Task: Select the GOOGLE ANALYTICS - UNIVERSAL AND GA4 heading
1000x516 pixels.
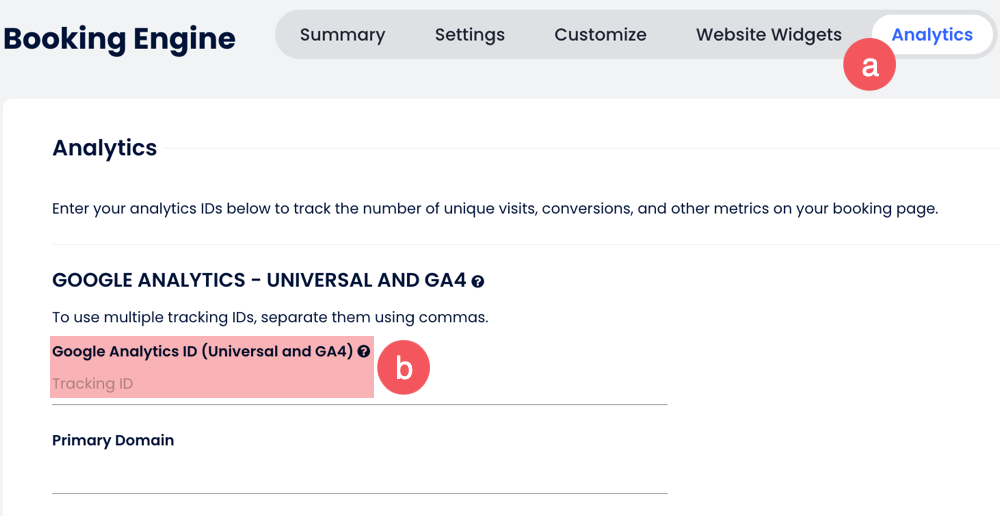Action: pyautogui.click(x=259, y=280)
